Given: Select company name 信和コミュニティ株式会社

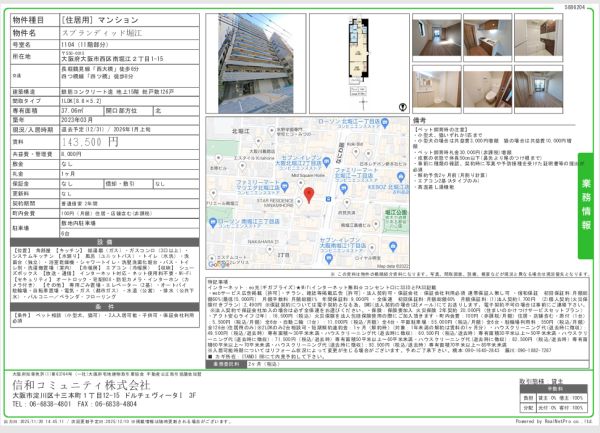Looking at the screenshot, I should [x=81, y=384].
